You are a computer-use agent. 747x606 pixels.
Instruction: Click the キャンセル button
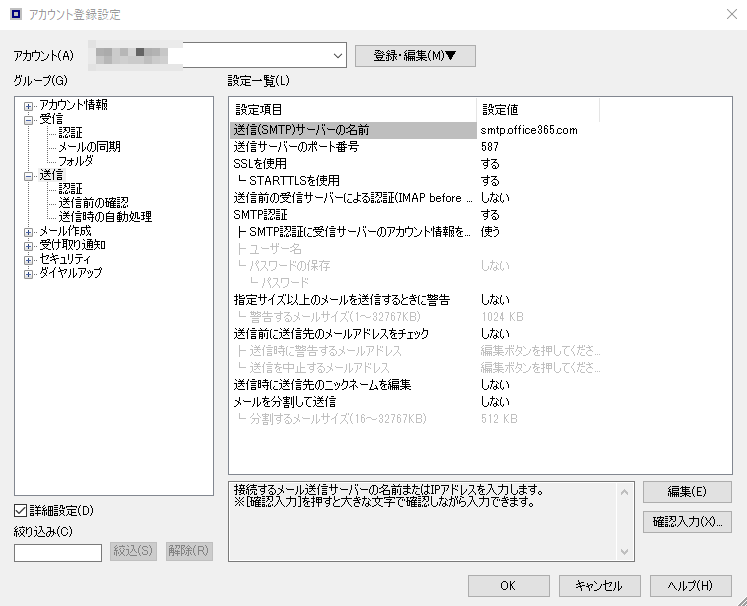pos(599,586)
